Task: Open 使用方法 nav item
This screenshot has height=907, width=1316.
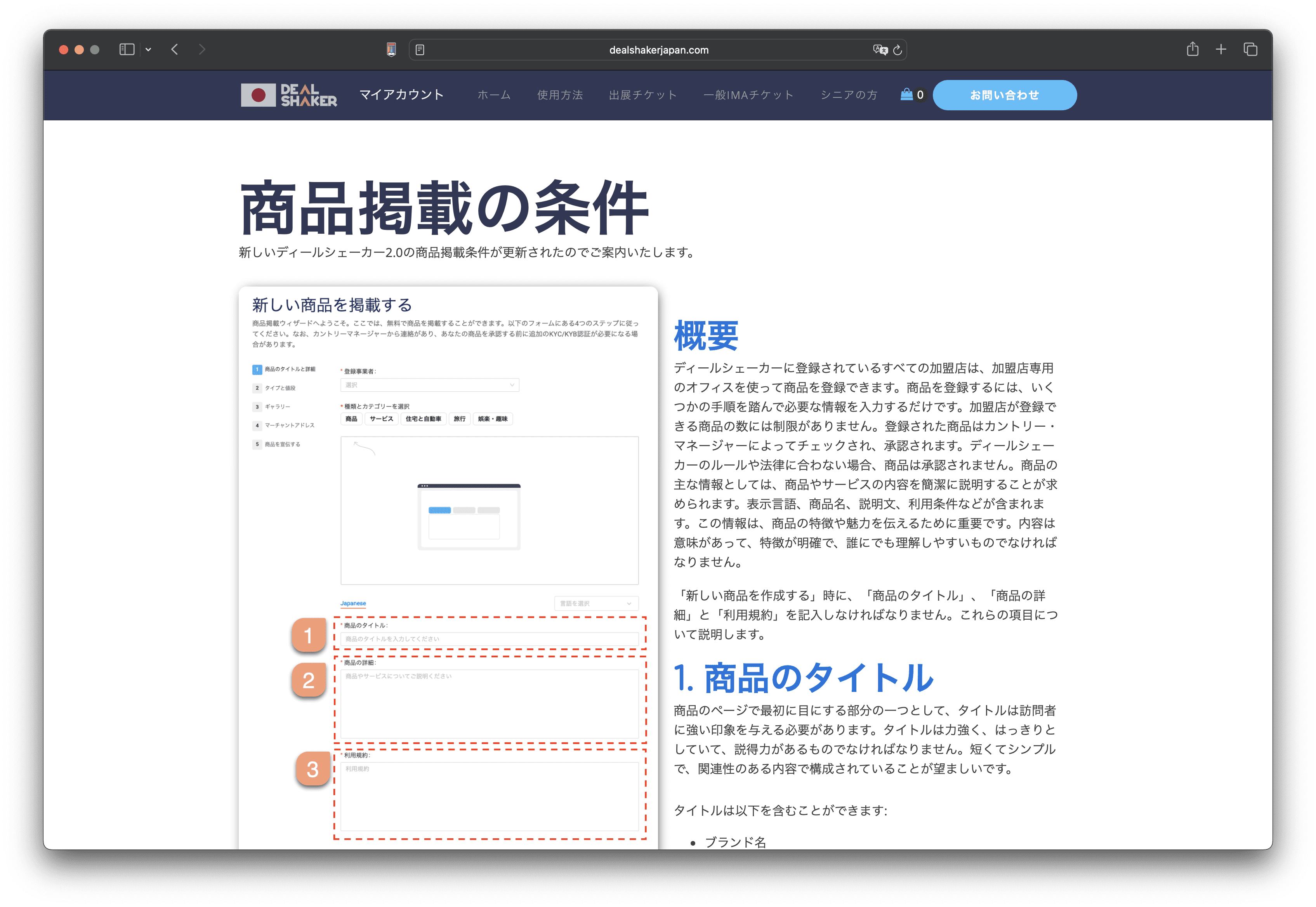Action: (x=560, y=95)
